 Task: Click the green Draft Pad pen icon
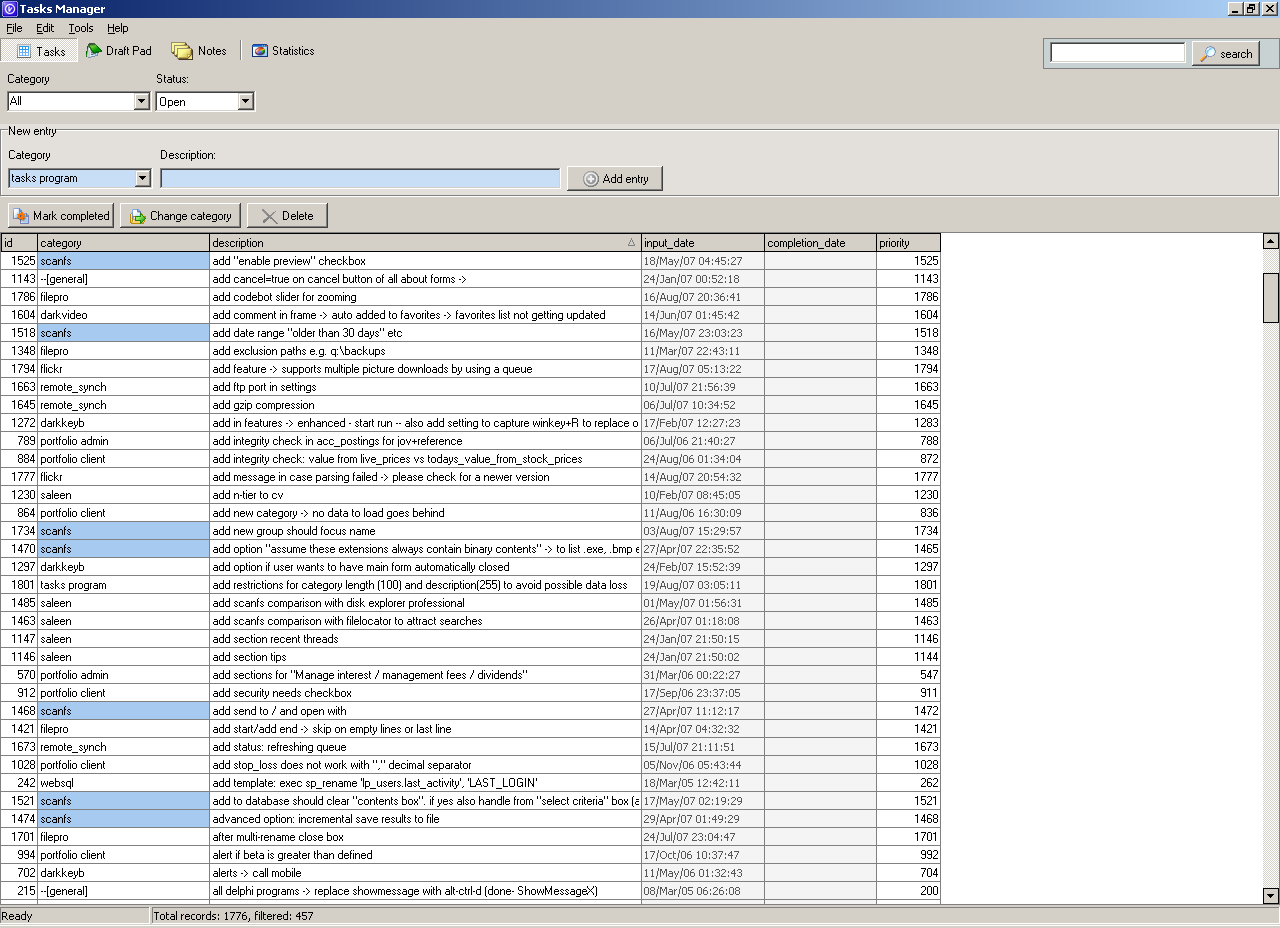tap(92, 51)
